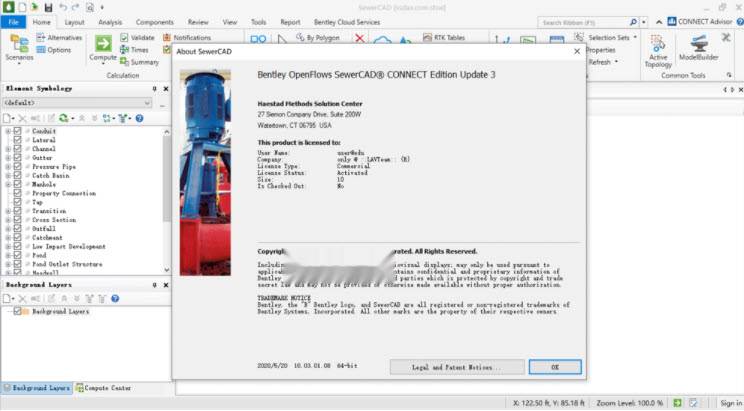Click the Element Symbology green refresh icon
The height and width of the screenshot is (411, 744).
click(x=63, y=118)
